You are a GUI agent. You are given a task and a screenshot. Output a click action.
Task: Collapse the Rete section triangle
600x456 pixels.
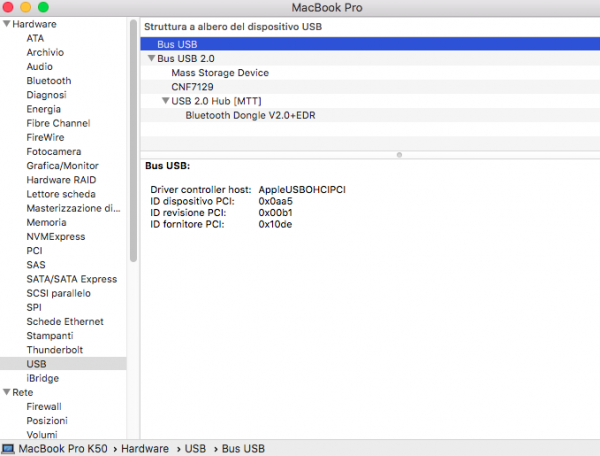(7, 392)
